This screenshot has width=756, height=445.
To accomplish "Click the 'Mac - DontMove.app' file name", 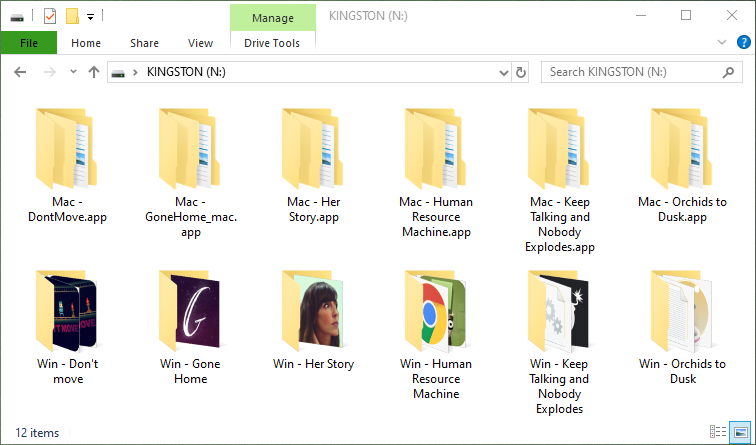I will pos(67,209).
